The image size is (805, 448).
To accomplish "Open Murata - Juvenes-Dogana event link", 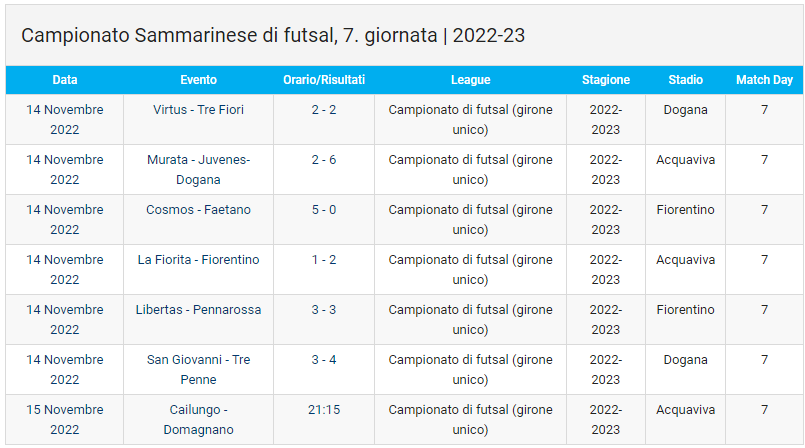I will click(198, 169).
